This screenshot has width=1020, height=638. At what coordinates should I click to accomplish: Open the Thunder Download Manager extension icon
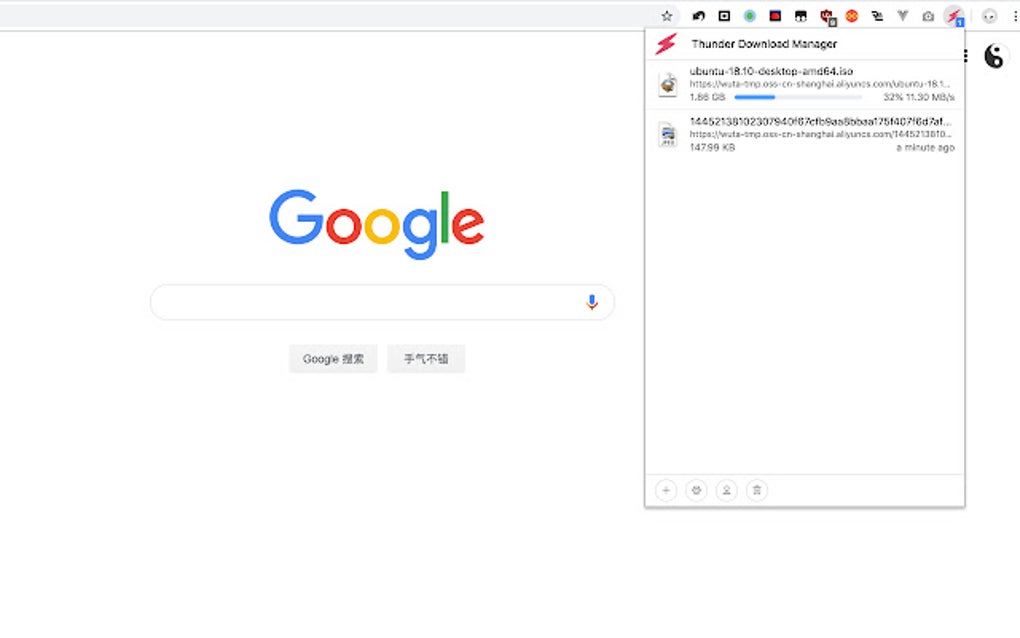click(x=955, y=16)
